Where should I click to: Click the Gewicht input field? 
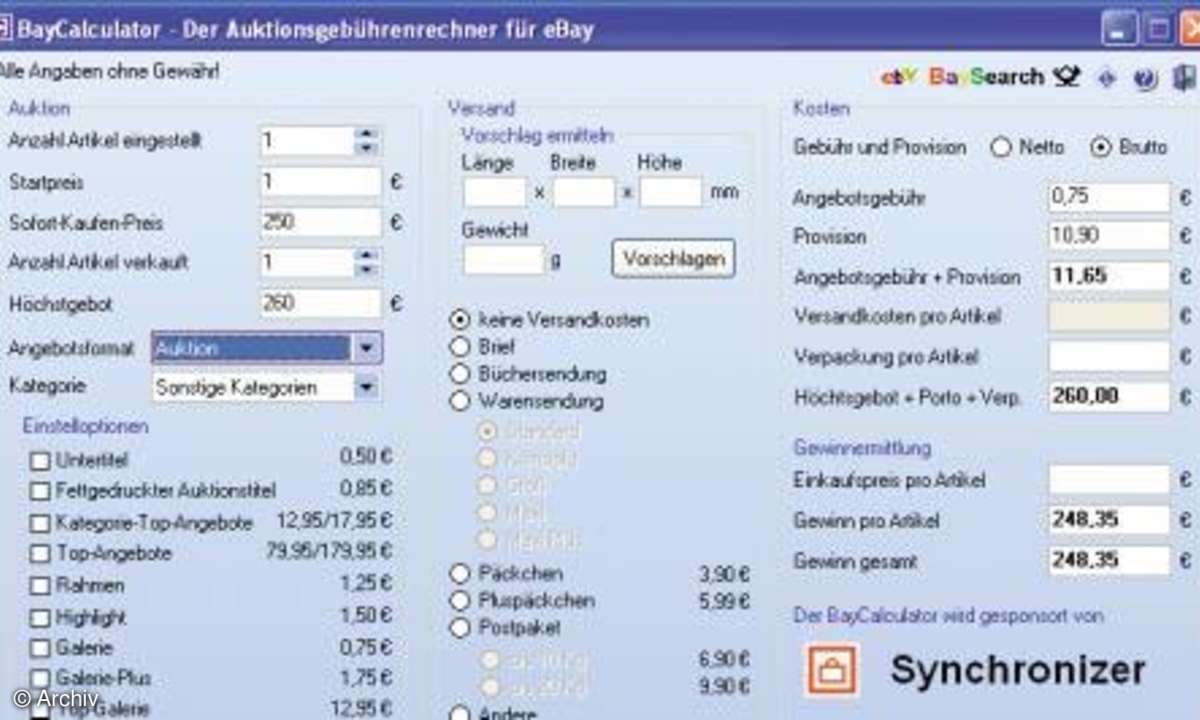(x=504, y=259)
